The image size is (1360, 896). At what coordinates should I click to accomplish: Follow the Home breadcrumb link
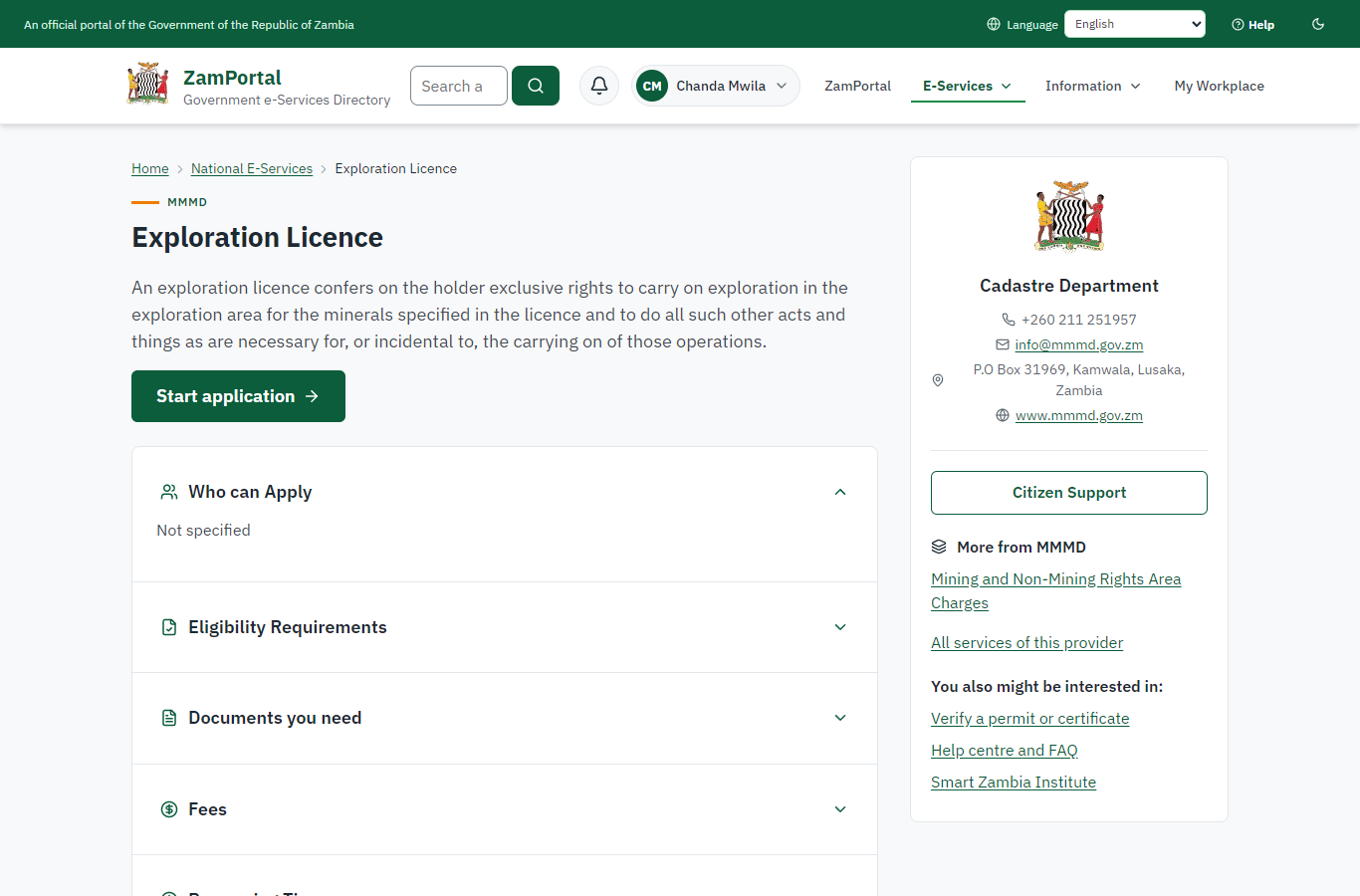pos(150,168)
